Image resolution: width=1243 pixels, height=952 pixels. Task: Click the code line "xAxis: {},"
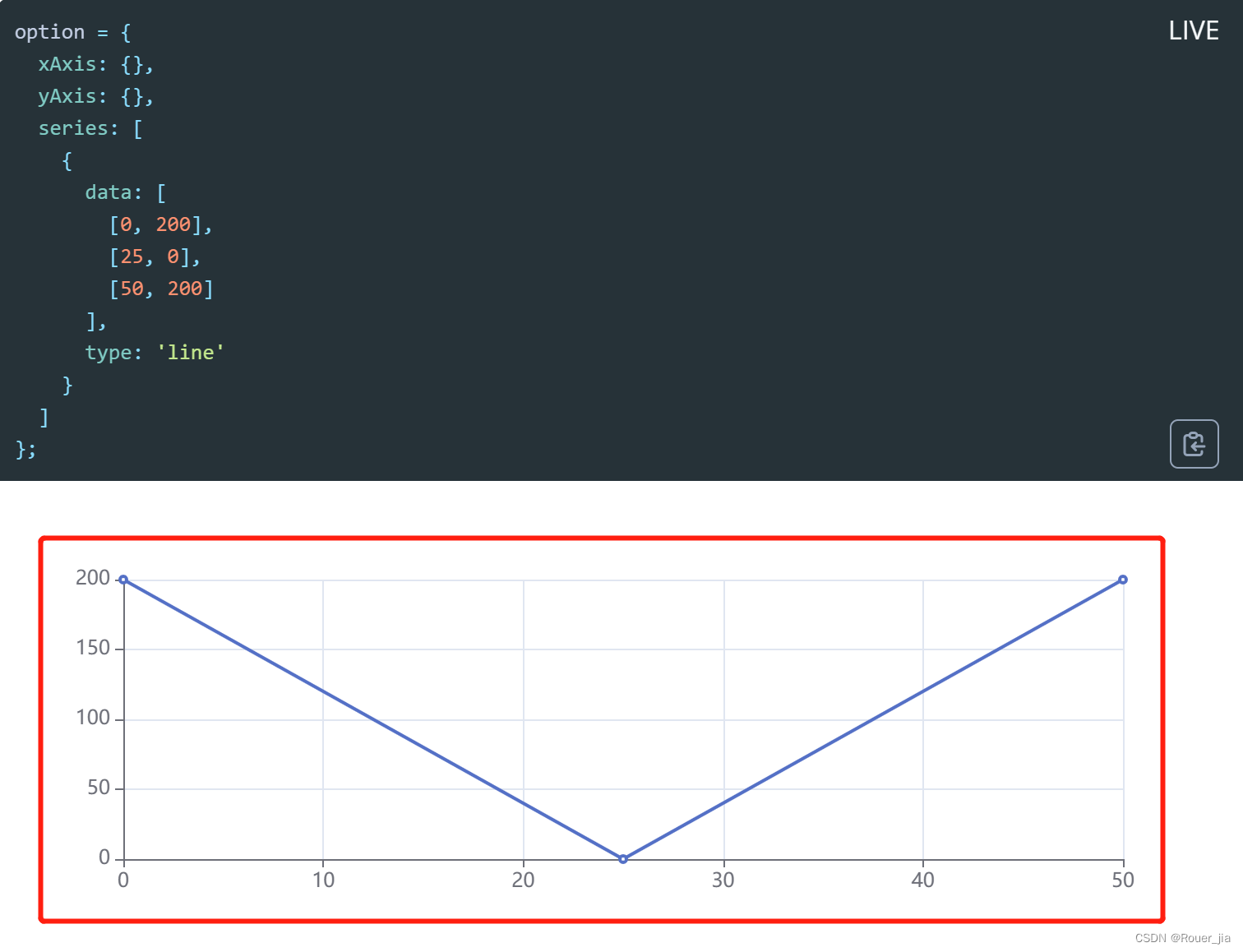(x=95, y=64)
